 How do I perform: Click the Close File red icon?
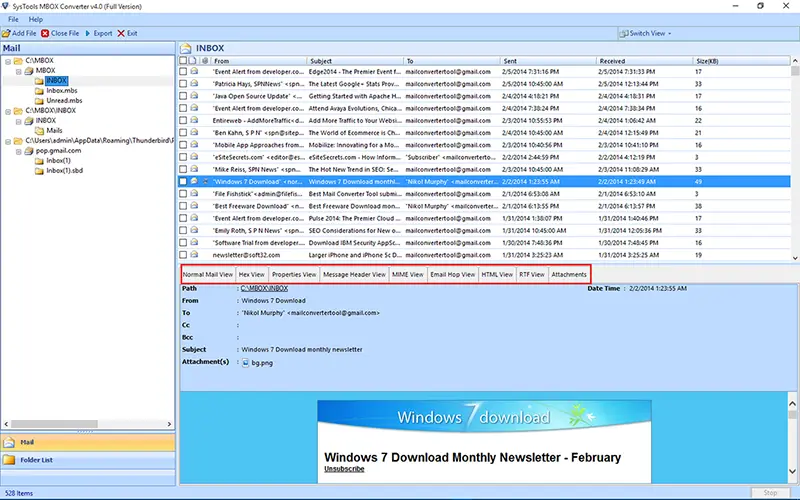pos(45,34)
